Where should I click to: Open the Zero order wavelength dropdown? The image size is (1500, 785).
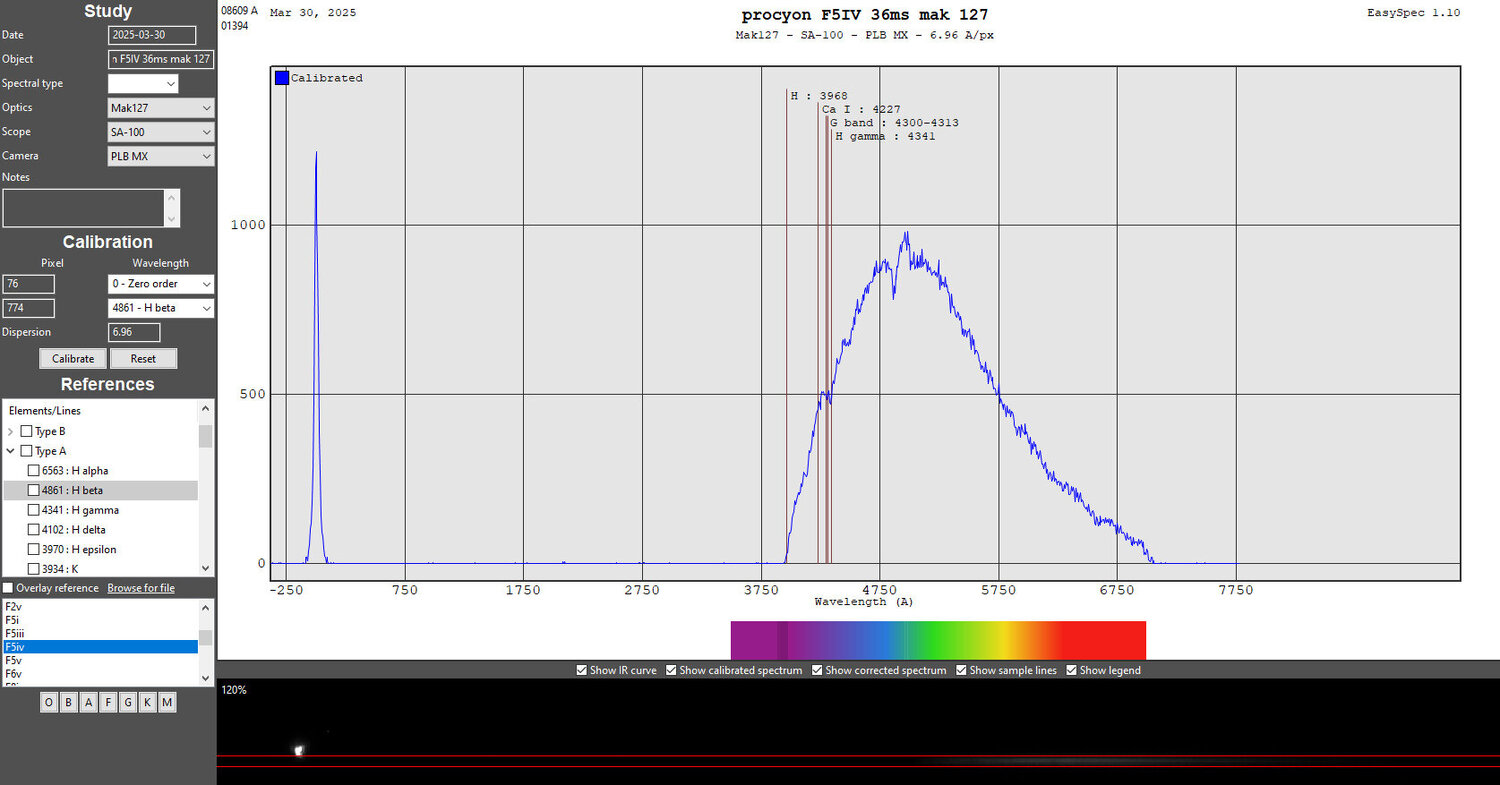click(x=161, y=284)
